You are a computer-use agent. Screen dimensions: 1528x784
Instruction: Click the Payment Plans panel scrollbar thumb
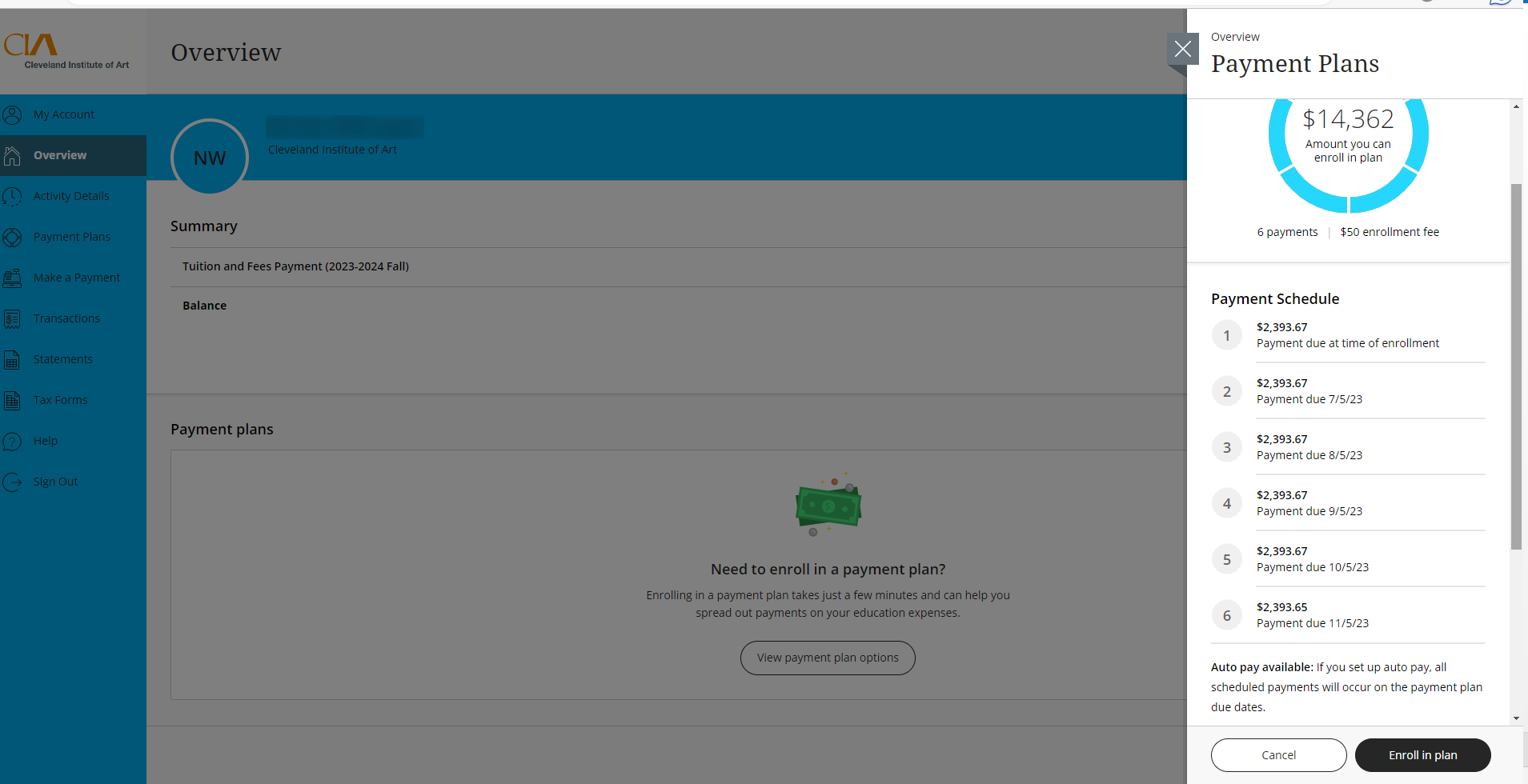(x=1516, y=366)
